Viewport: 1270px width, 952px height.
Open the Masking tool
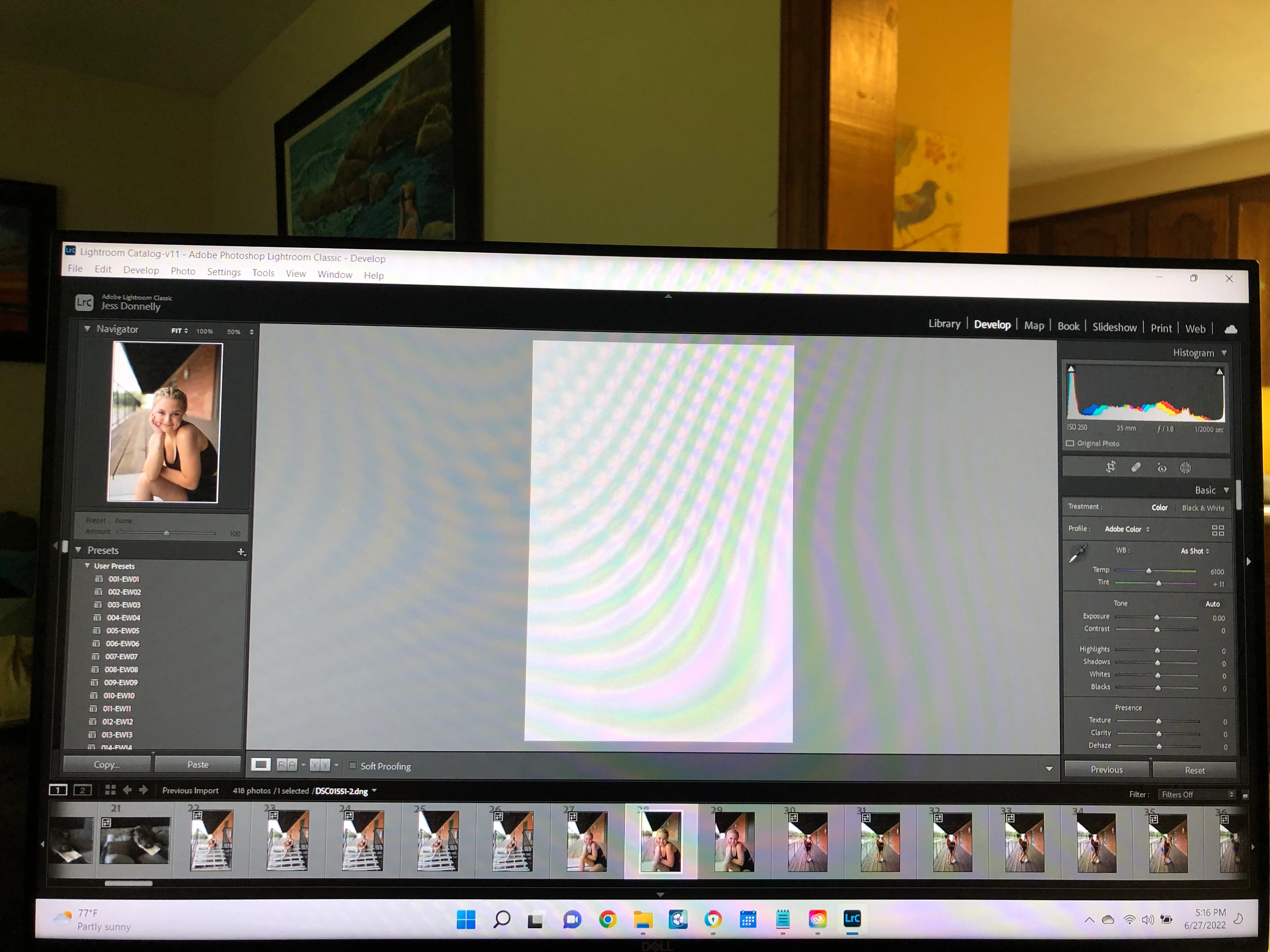[x=1186, y=468]
